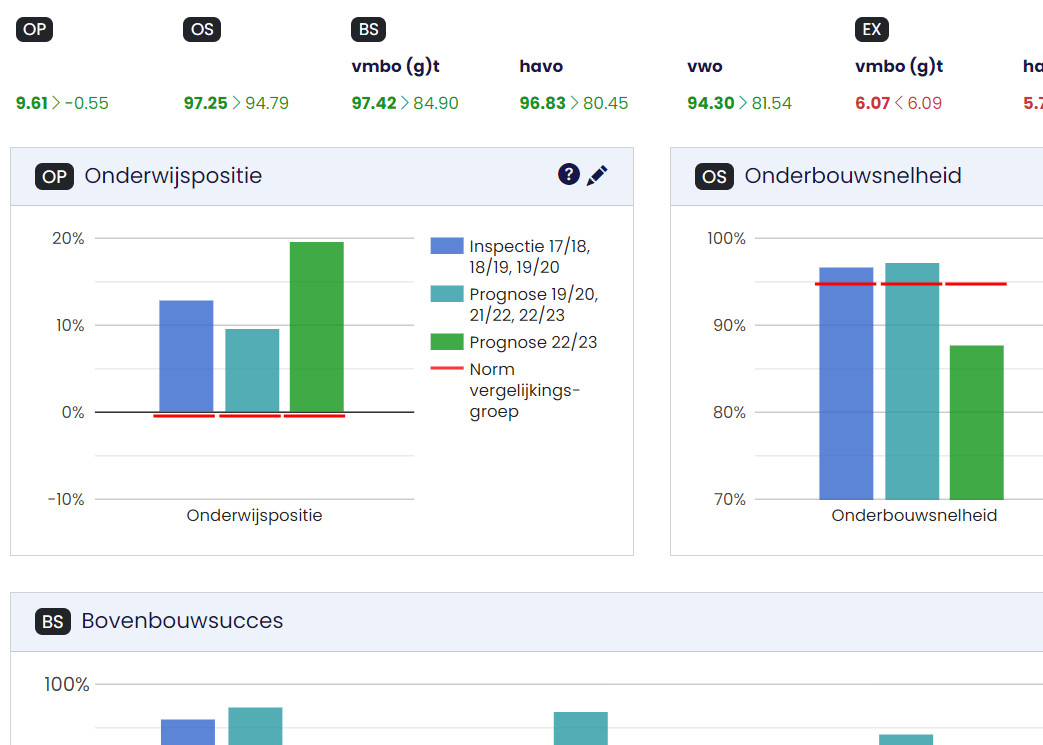Click the vwo label in the BS summary
The height and width of the screenshot is (745, 1043).
tap(704, 67)
